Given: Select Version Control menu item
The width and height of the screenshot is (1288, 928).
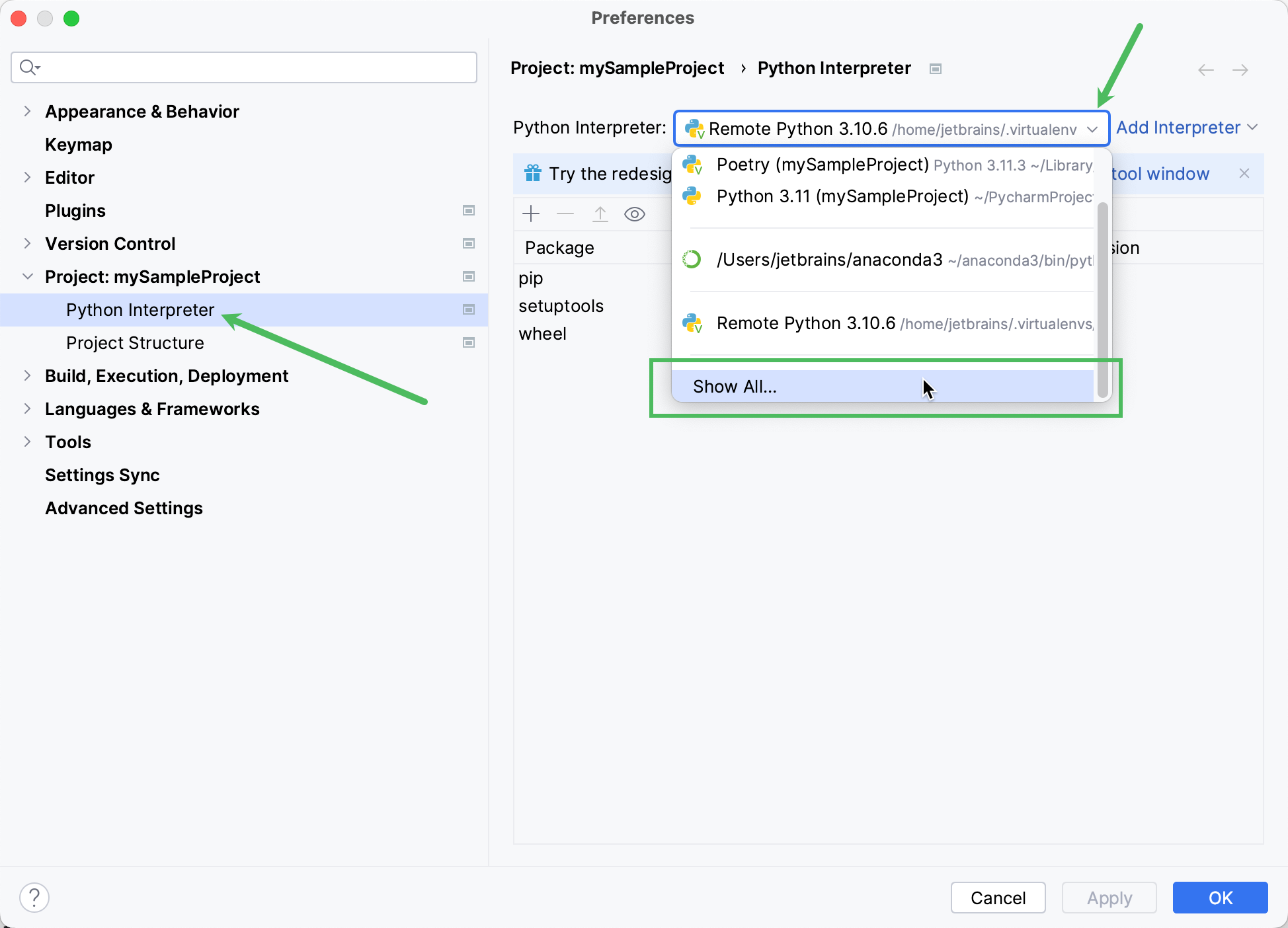Looking at the screenshot, I should point(109,243).
